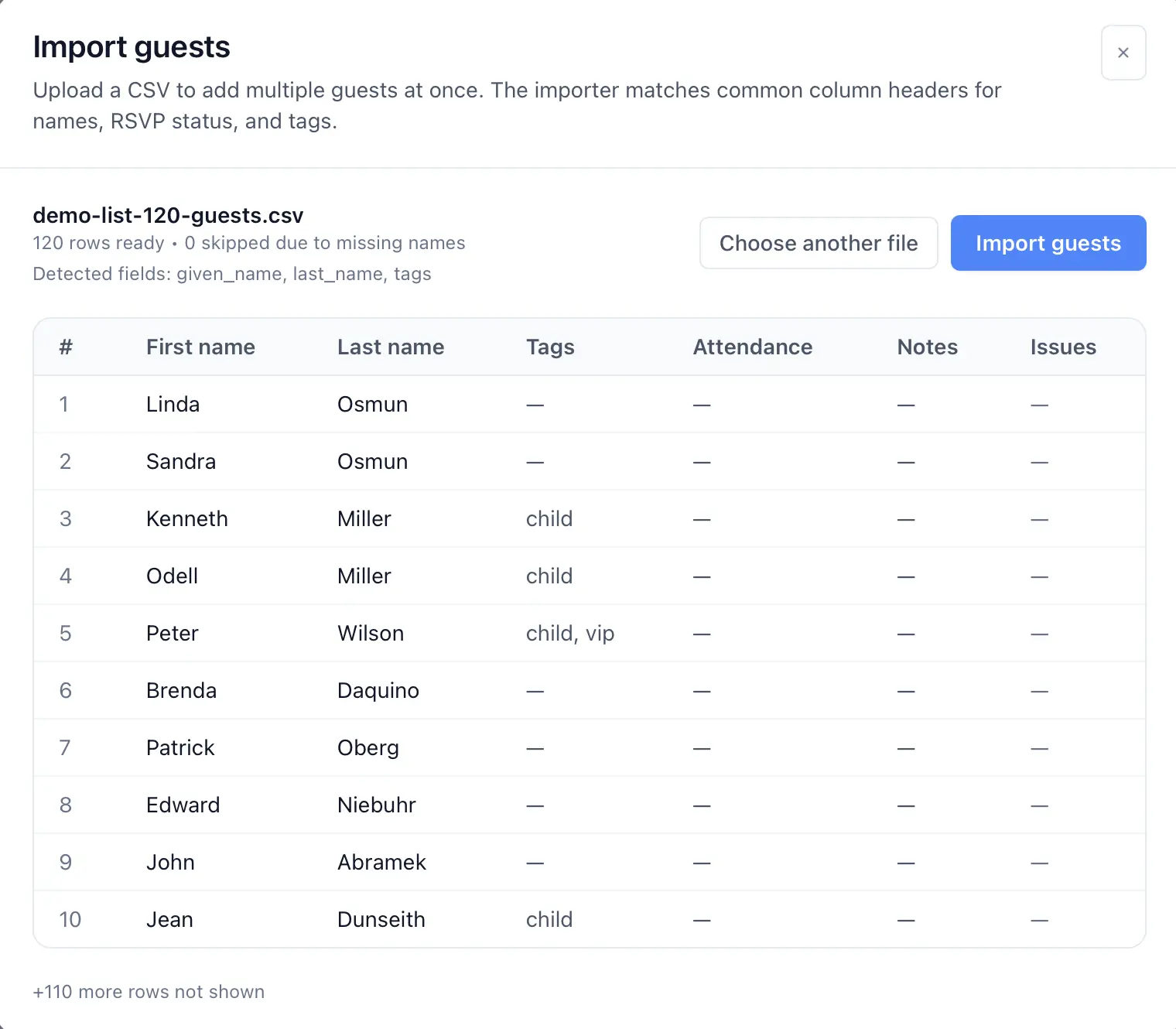Click the Tags column header
Image resolution: width=1176 pixels, height=1029 pixels.
point(550,347)
